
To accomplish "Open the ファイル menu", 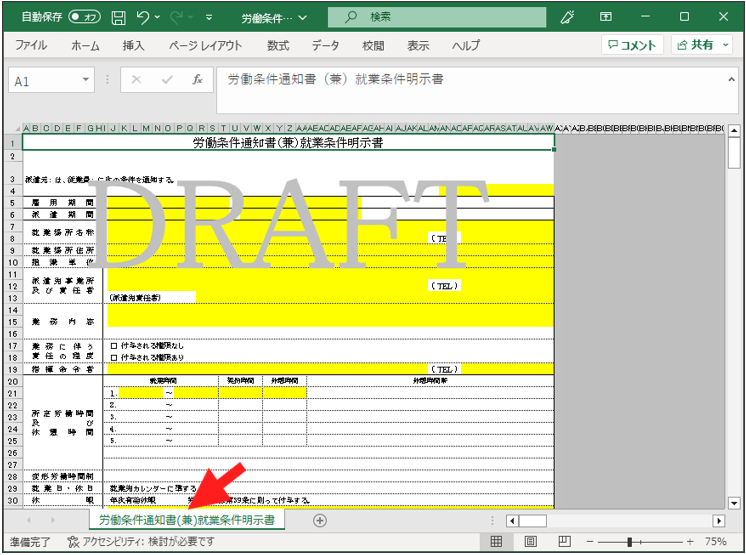I will coord(31,45).
